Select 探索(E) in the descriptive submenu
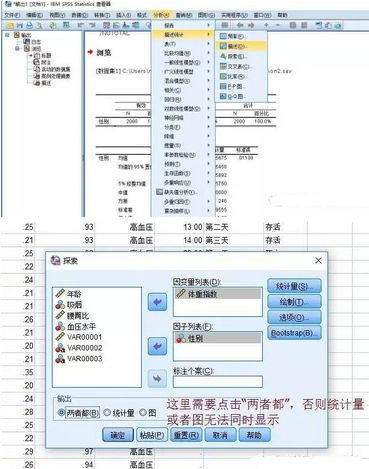 tap(241, 56)
